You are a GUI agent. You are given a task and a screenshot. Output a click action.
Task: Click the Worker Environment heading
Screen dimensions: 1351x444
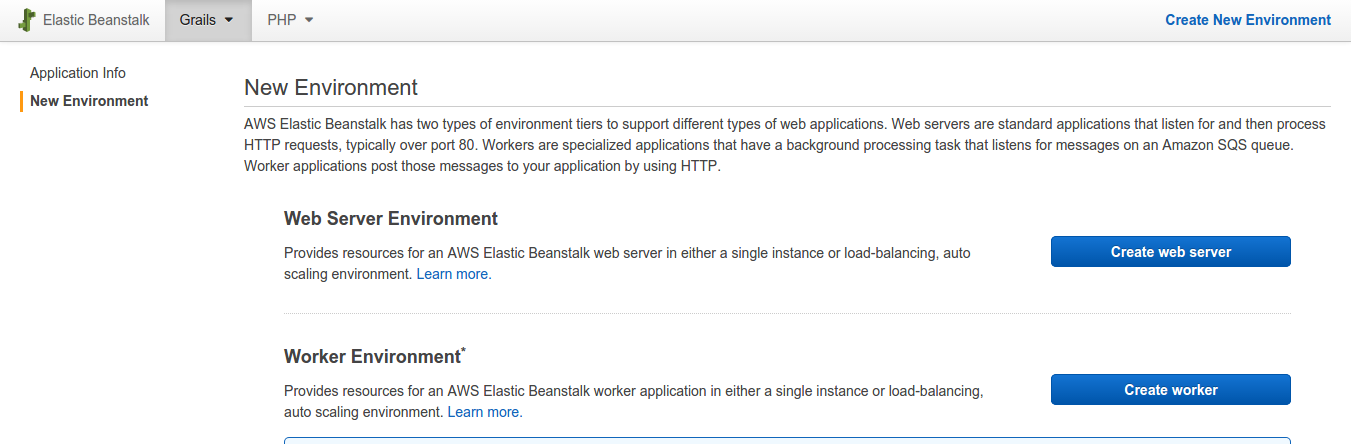(x=372, y=357)
